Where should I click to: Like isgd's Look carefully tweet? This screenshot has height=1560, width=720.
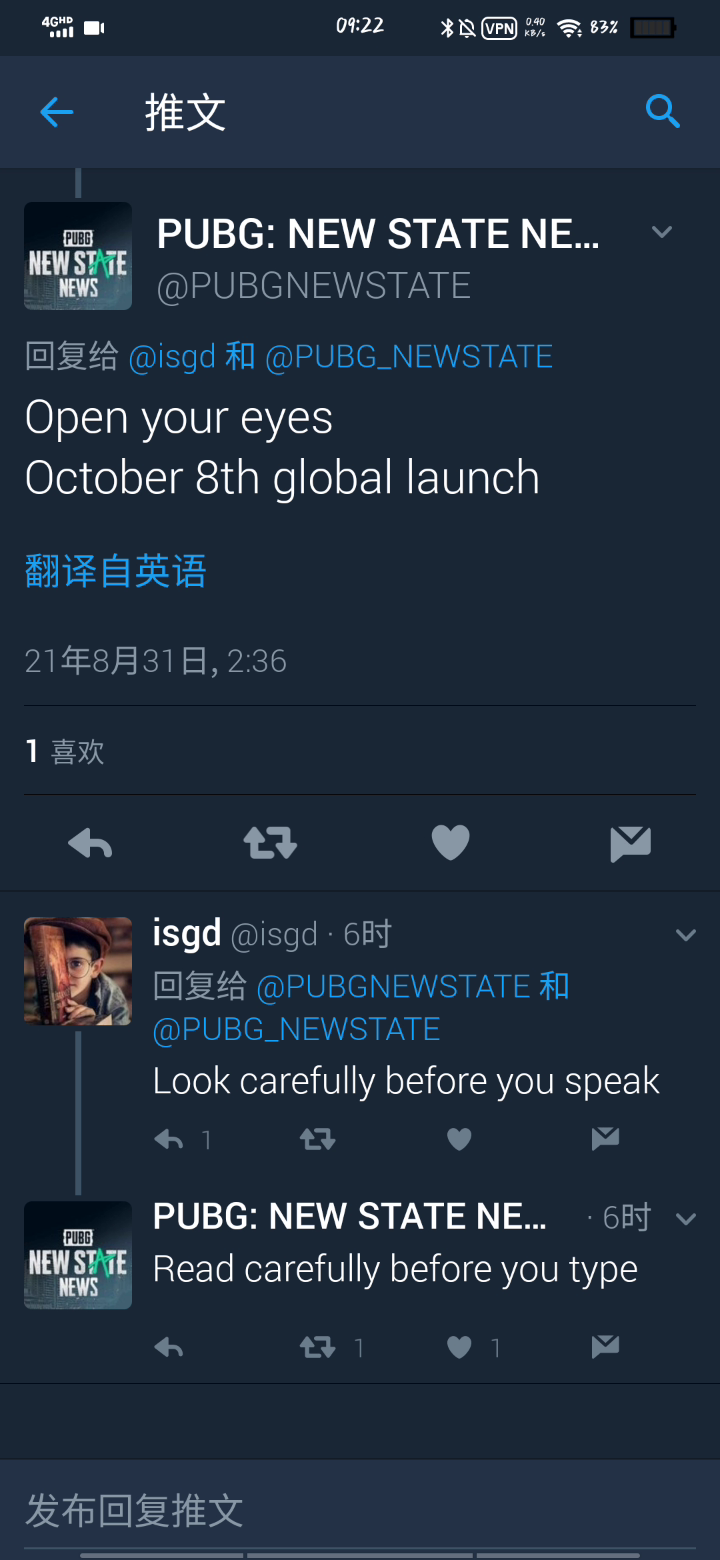[459, 1139]
